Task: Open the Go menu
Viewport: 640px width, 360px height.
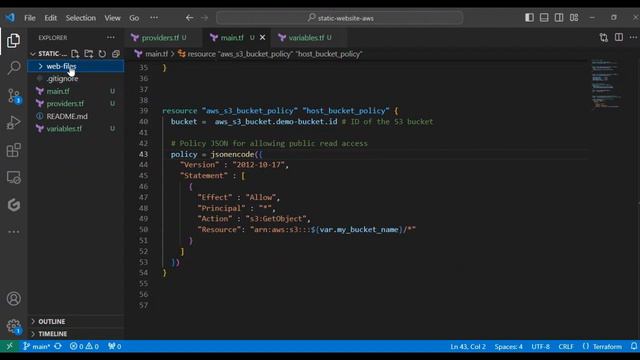Action: click(x=134, y=18)
